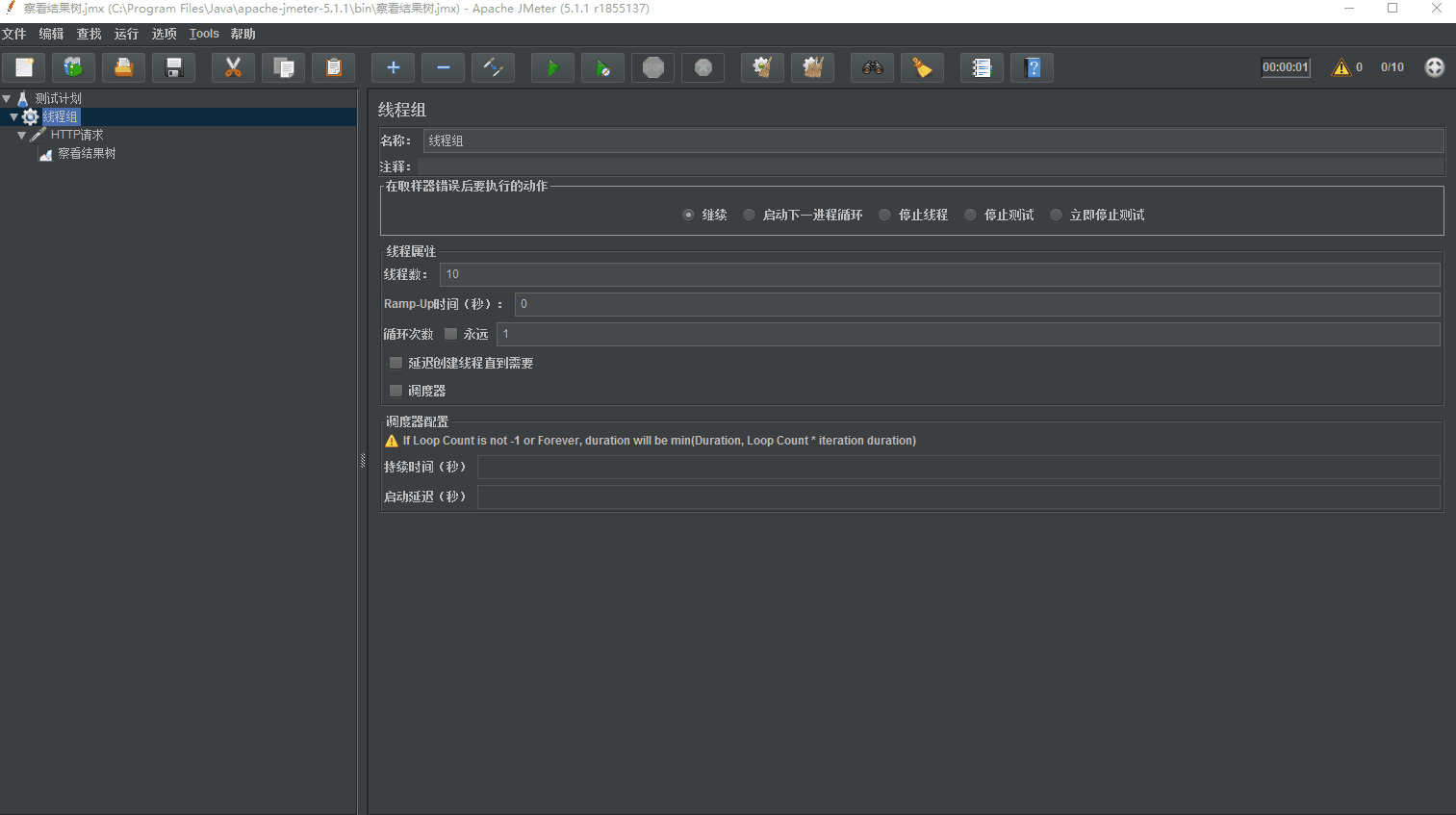Image resolution: width=1456 pixels, height=815 pixels.
Task: Click the scissors Cut icon
Action: [x=233, y=67]
